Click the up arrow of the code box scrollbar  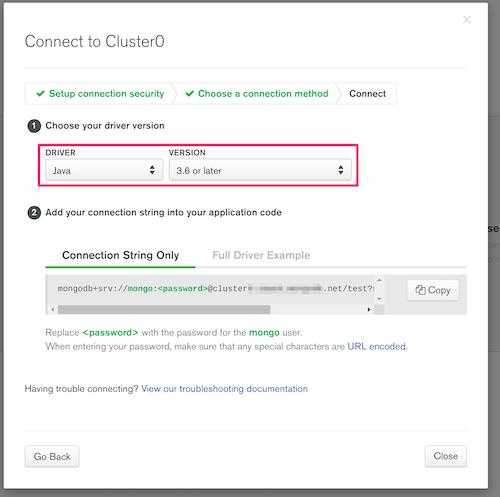(379, 280)
